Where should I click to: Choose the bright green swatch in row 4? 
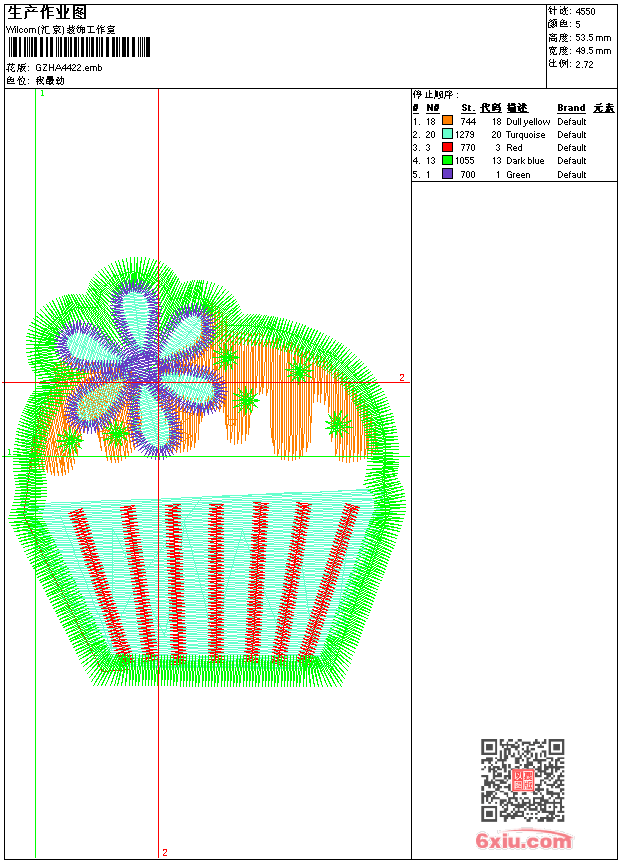pyautogui.click(x=447, y=160)
